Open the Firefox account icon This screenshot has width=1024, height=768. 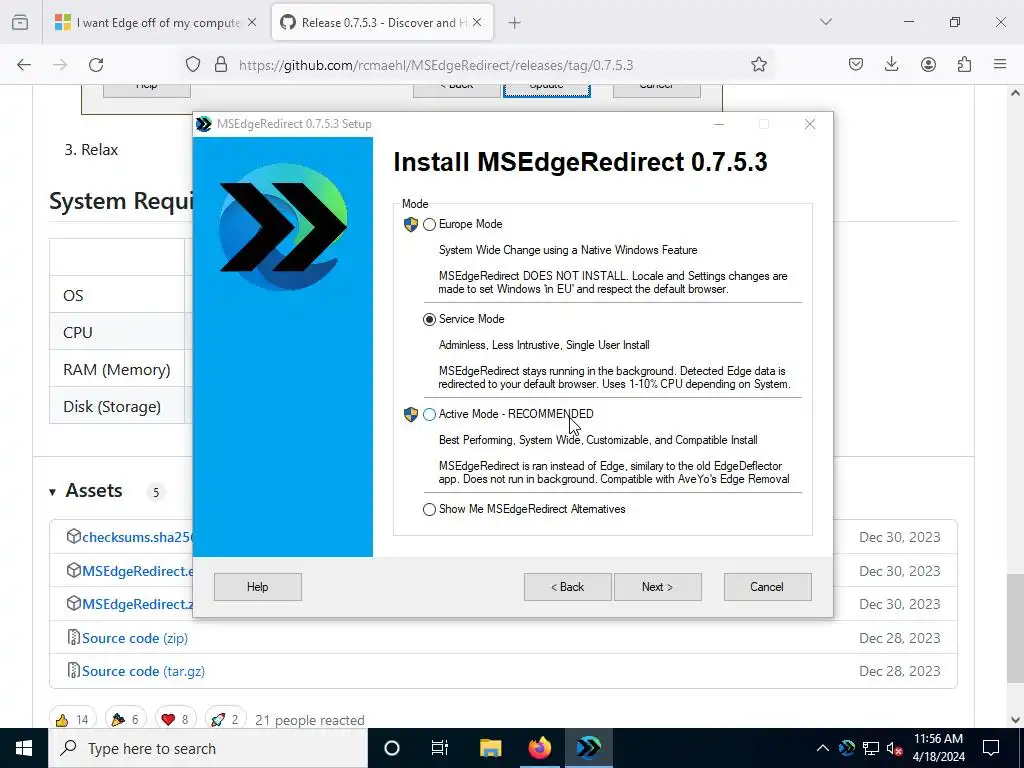coord(928,65)
